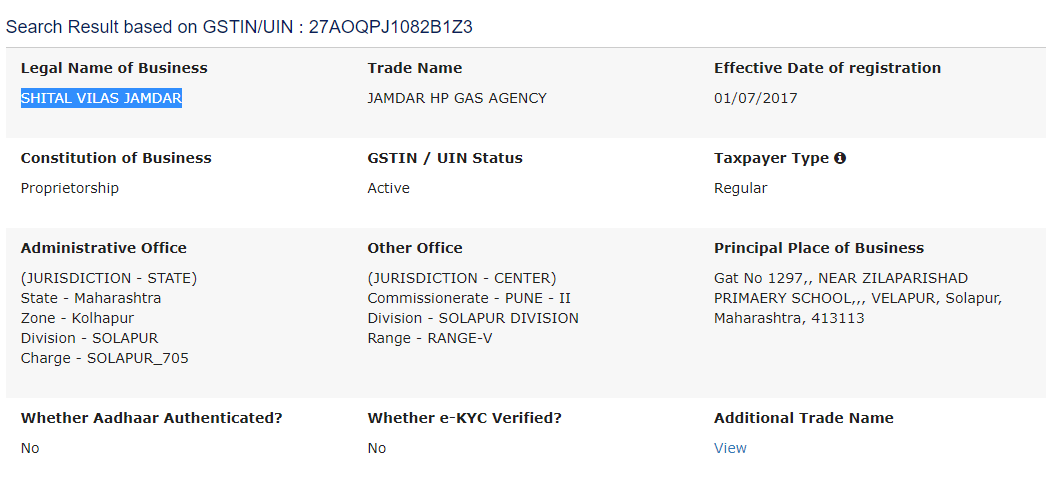
Task: Click the Whether Aadhaar Authenticated? label
Action: coord(152,418)
